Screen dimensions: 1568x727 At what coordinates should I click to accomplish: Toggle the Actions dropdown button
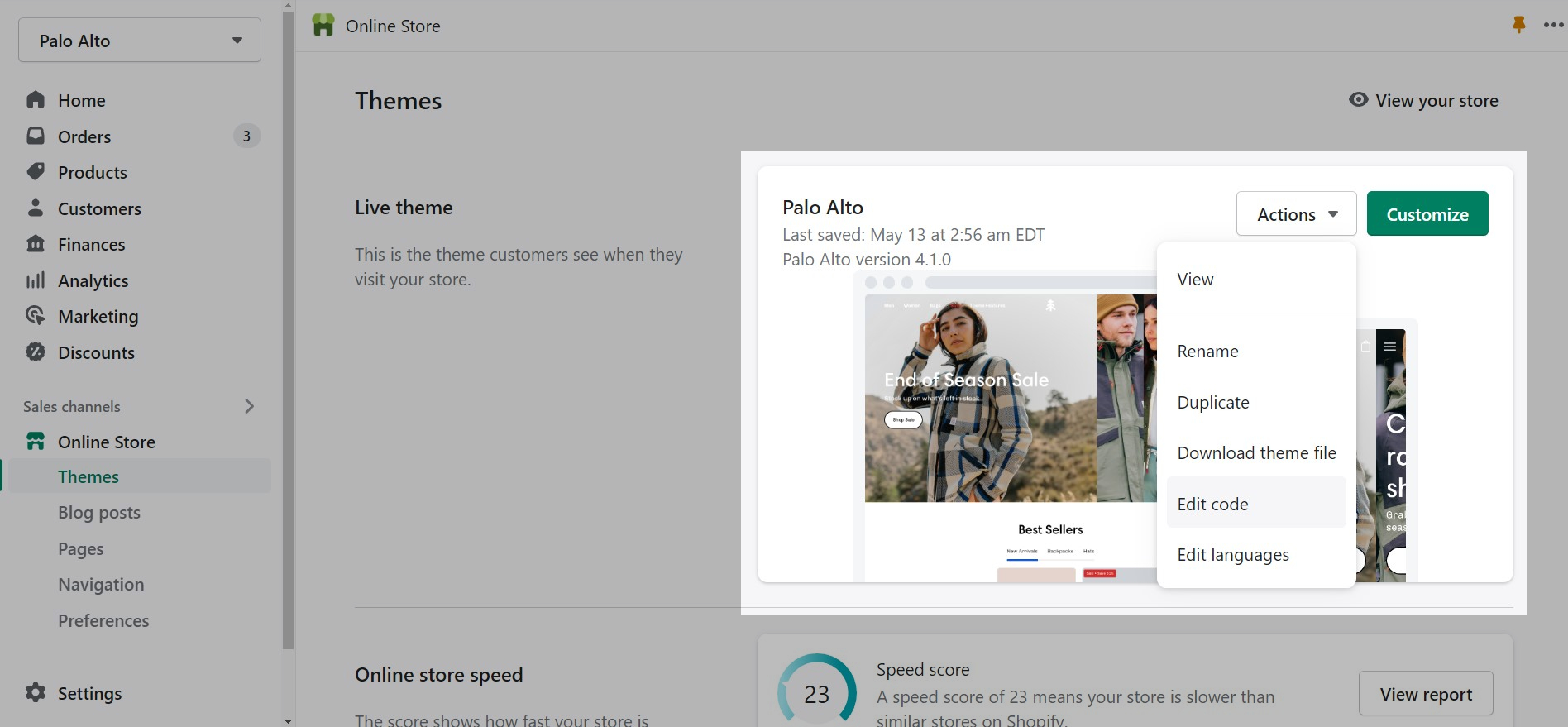pos(1296,213)
